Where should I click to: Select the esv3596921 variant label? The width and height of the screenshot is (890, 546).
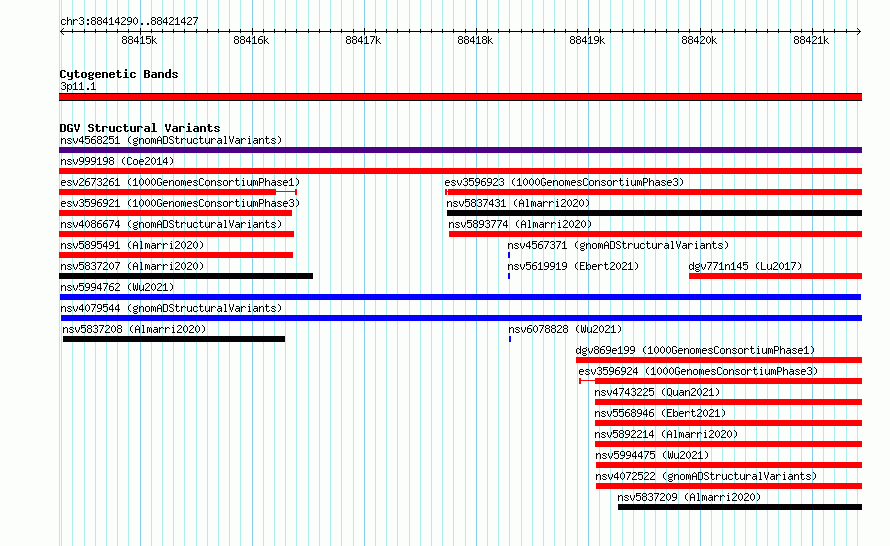[180, 203]
